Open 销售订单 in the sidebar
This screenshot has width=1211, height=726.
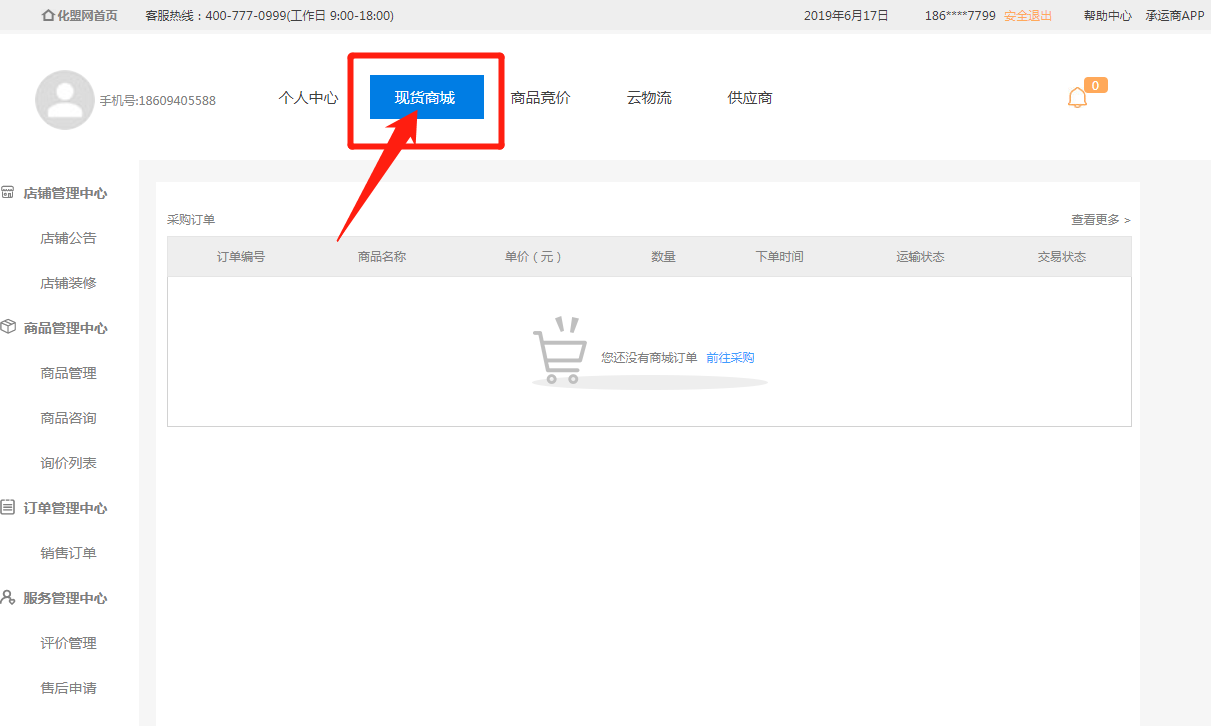[x=68, y=553]
